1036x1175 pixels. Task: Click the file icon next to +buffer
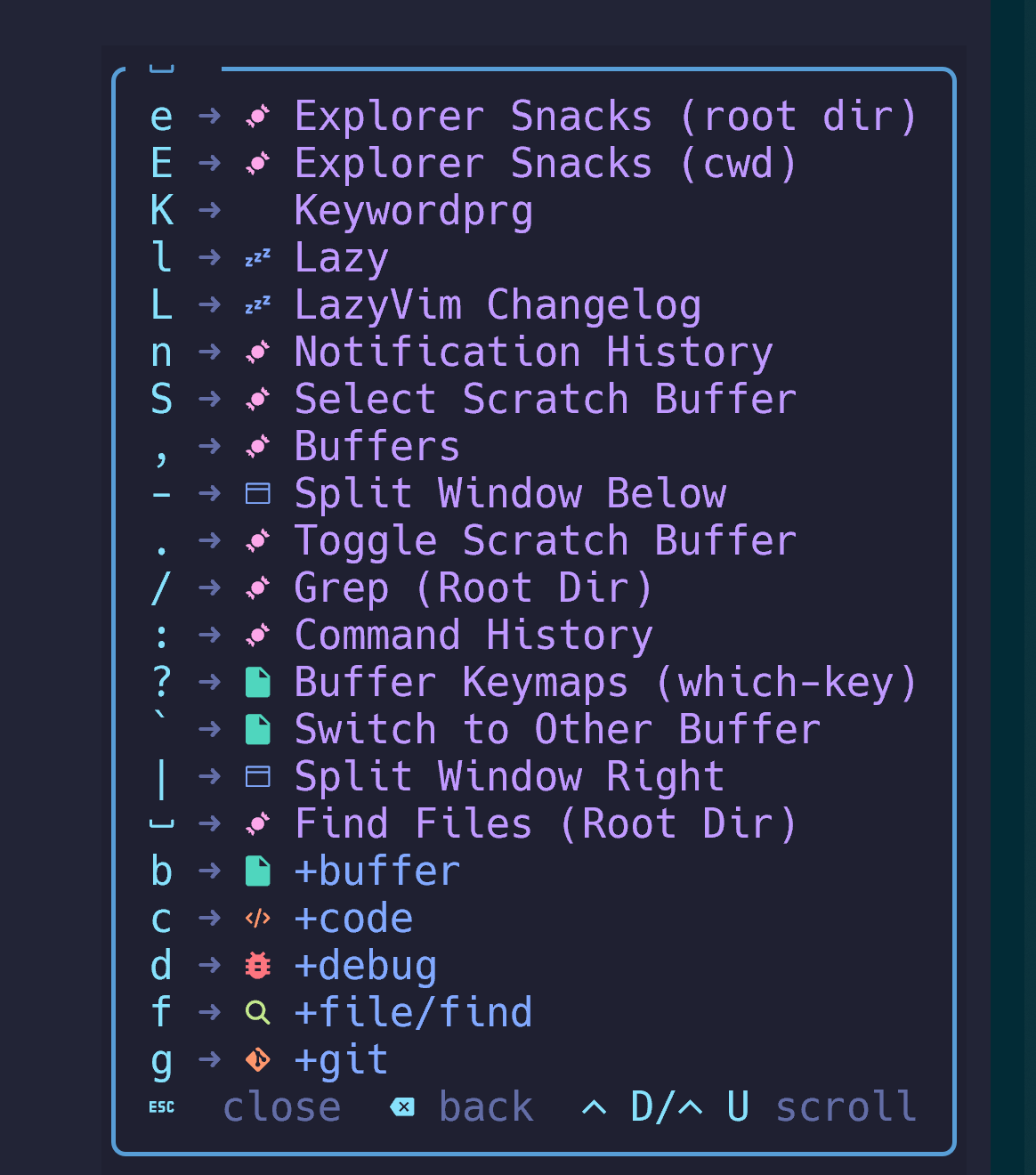(x=258, y=871)
